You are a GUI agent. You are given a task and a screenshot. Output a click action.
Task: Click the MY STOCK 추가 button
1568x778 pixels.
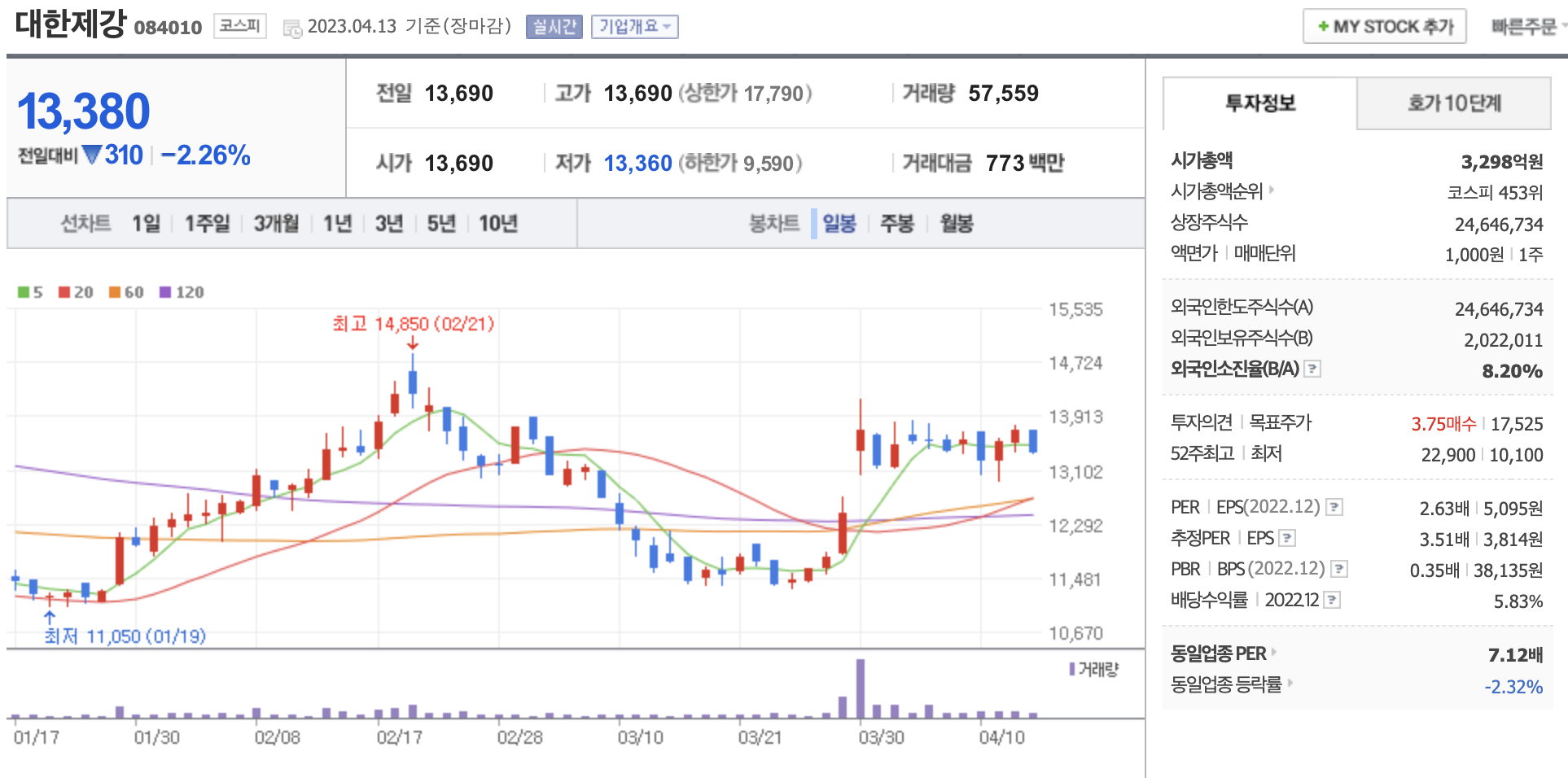pos(1384,27)
